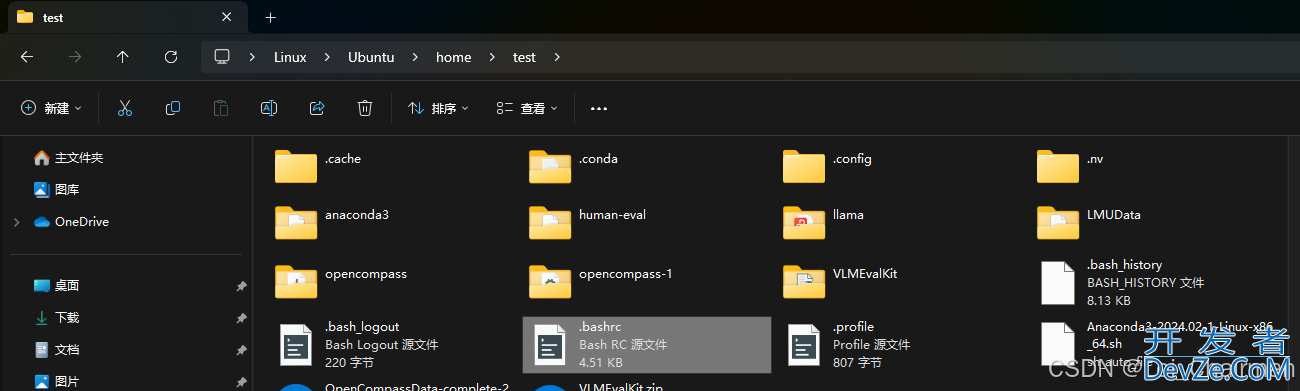Image resolution: width=1300 pixels, height=391 pixels.
Task: Select the anaconda3 folder
Action: (x=333, y=221)
